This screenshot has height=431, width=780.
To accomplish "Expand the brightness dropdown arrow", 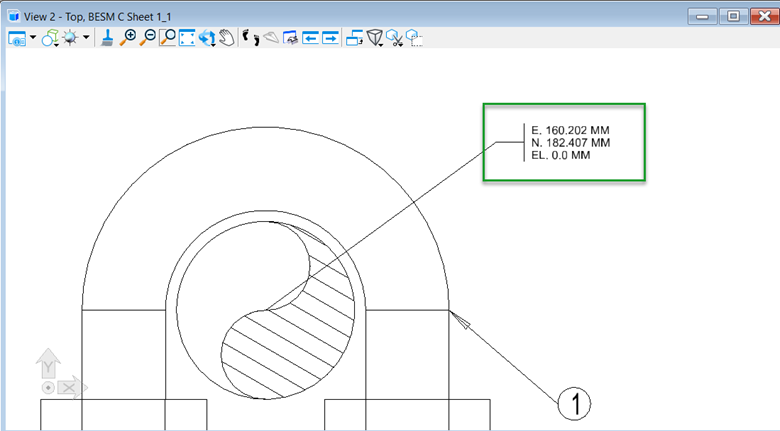I will tap(86, 37).
